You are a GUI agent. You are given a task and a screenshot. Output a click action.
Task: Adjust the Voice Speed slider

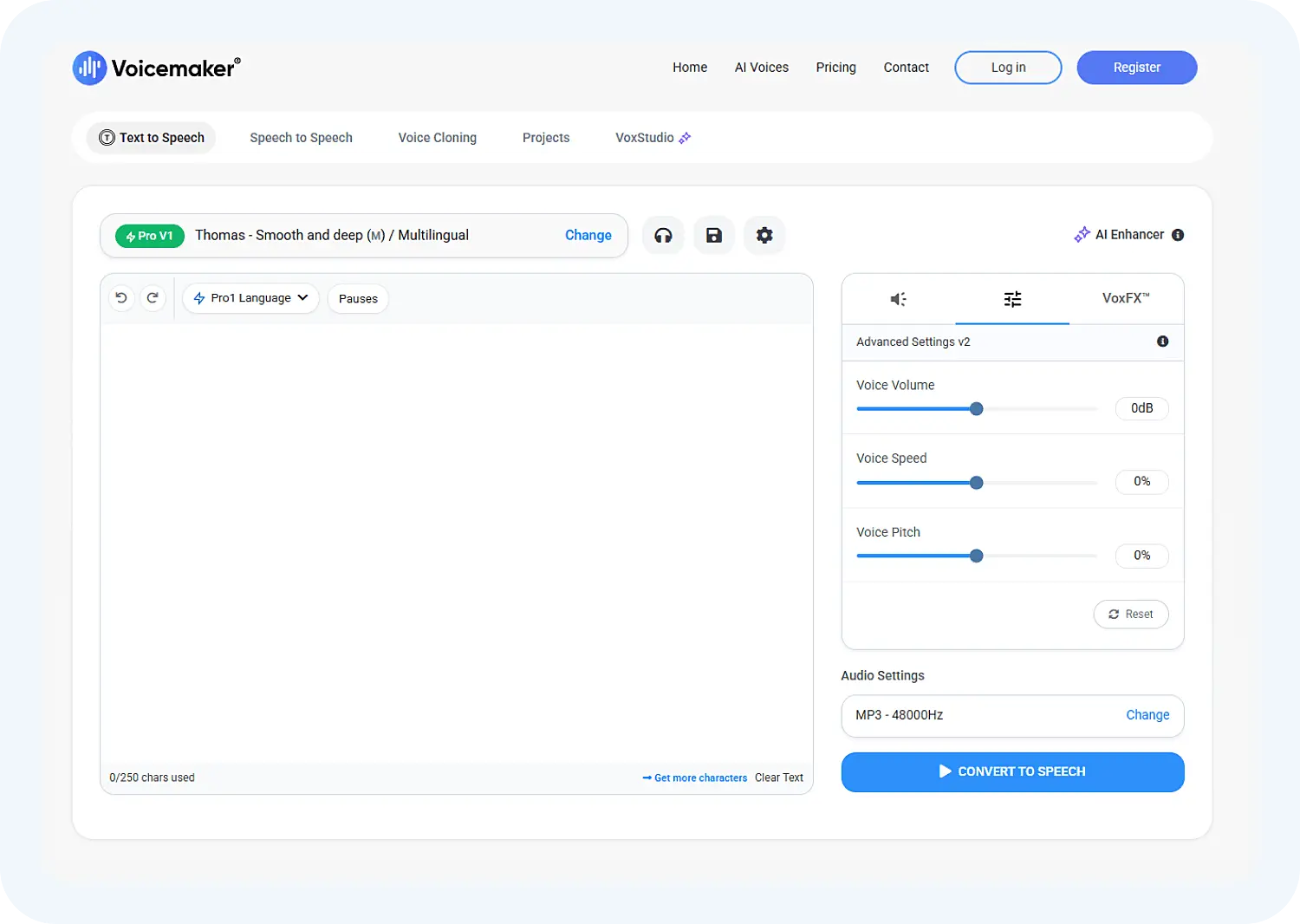click(977, 483)
